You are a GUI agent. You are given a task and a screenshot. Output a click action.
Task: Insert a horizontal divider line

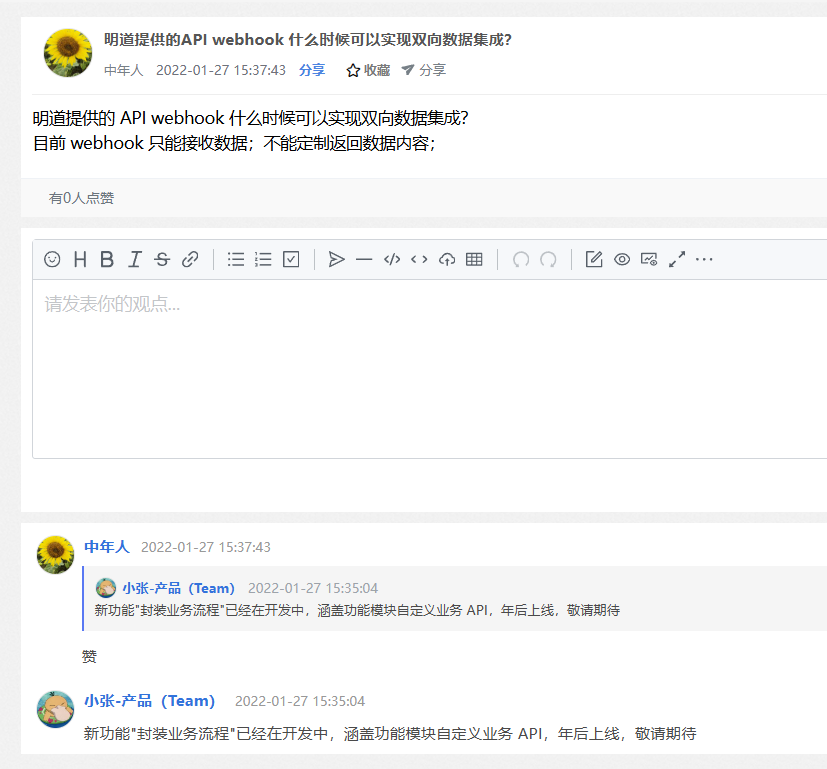(x=363, y=259)
